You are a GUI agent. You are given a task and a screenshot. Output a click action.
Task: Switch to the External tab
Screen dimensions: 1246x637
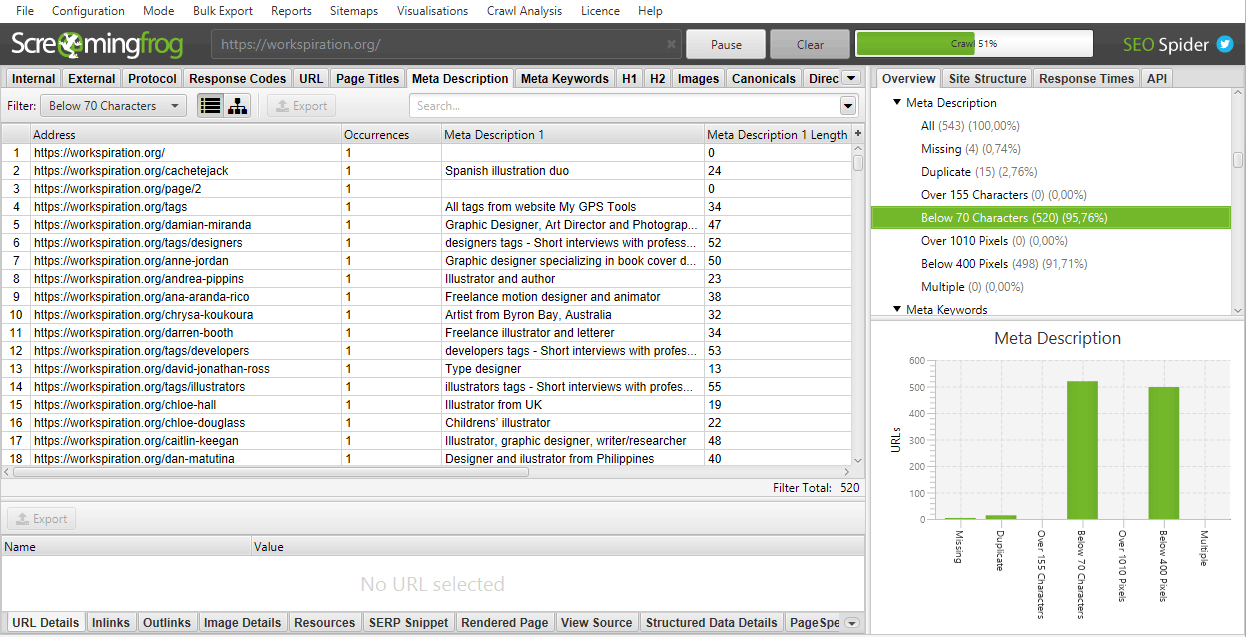point(92,78)
